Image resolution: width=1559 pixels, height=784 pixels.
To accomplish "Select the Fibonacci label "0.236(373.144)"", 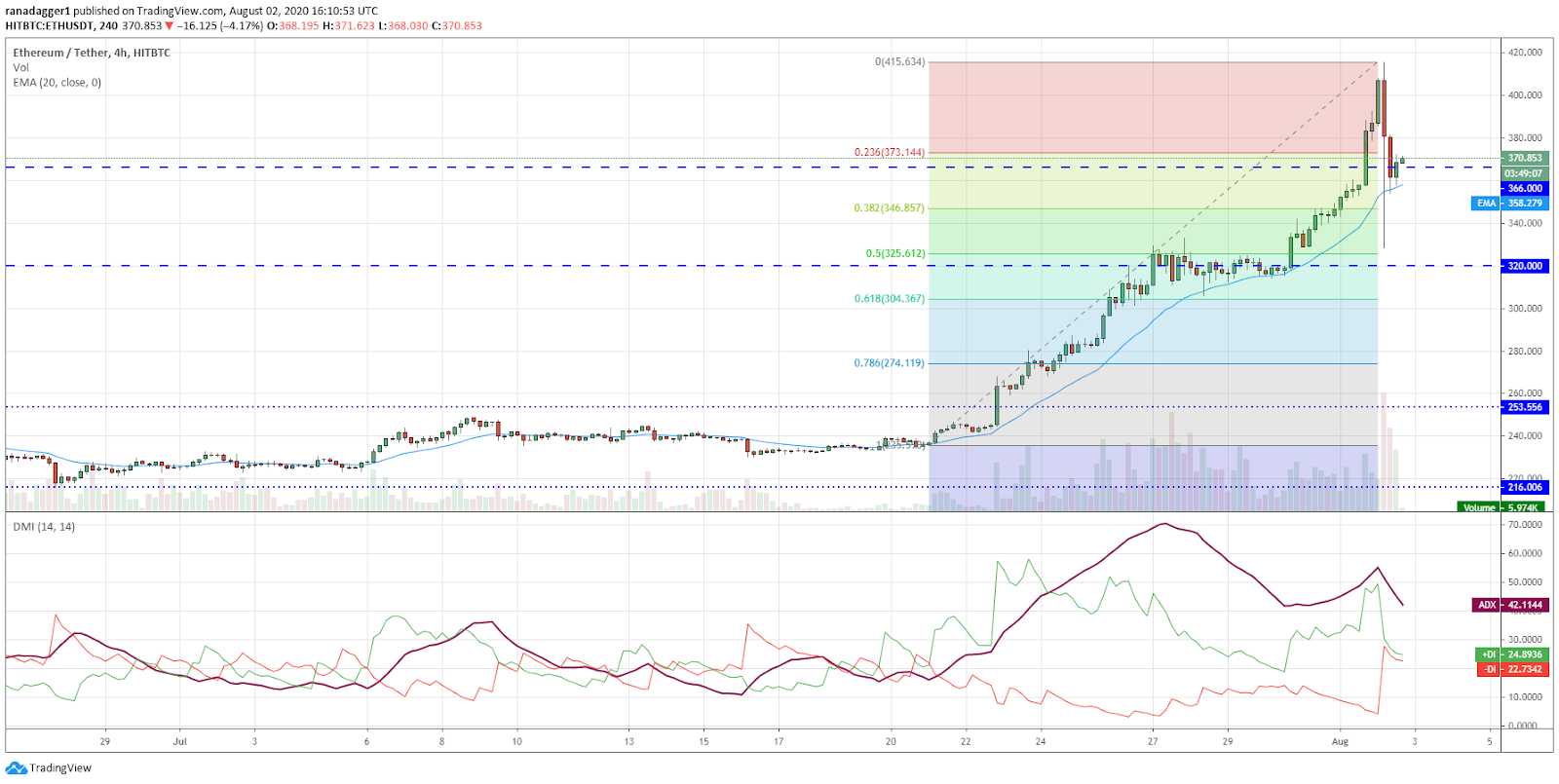I will [x=890, y=153].
